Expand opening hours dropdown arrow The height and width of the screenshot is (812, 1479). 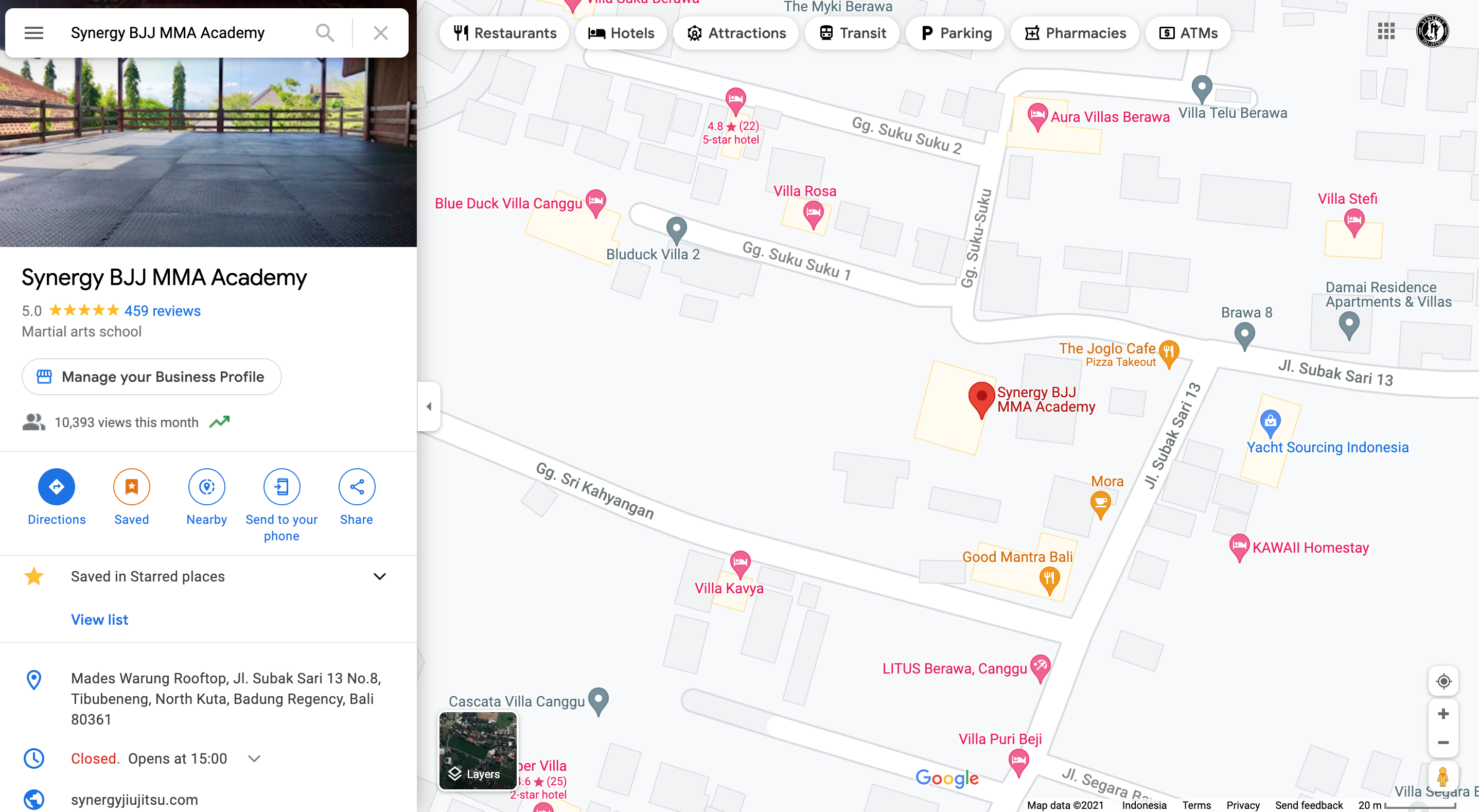[254, 758]
